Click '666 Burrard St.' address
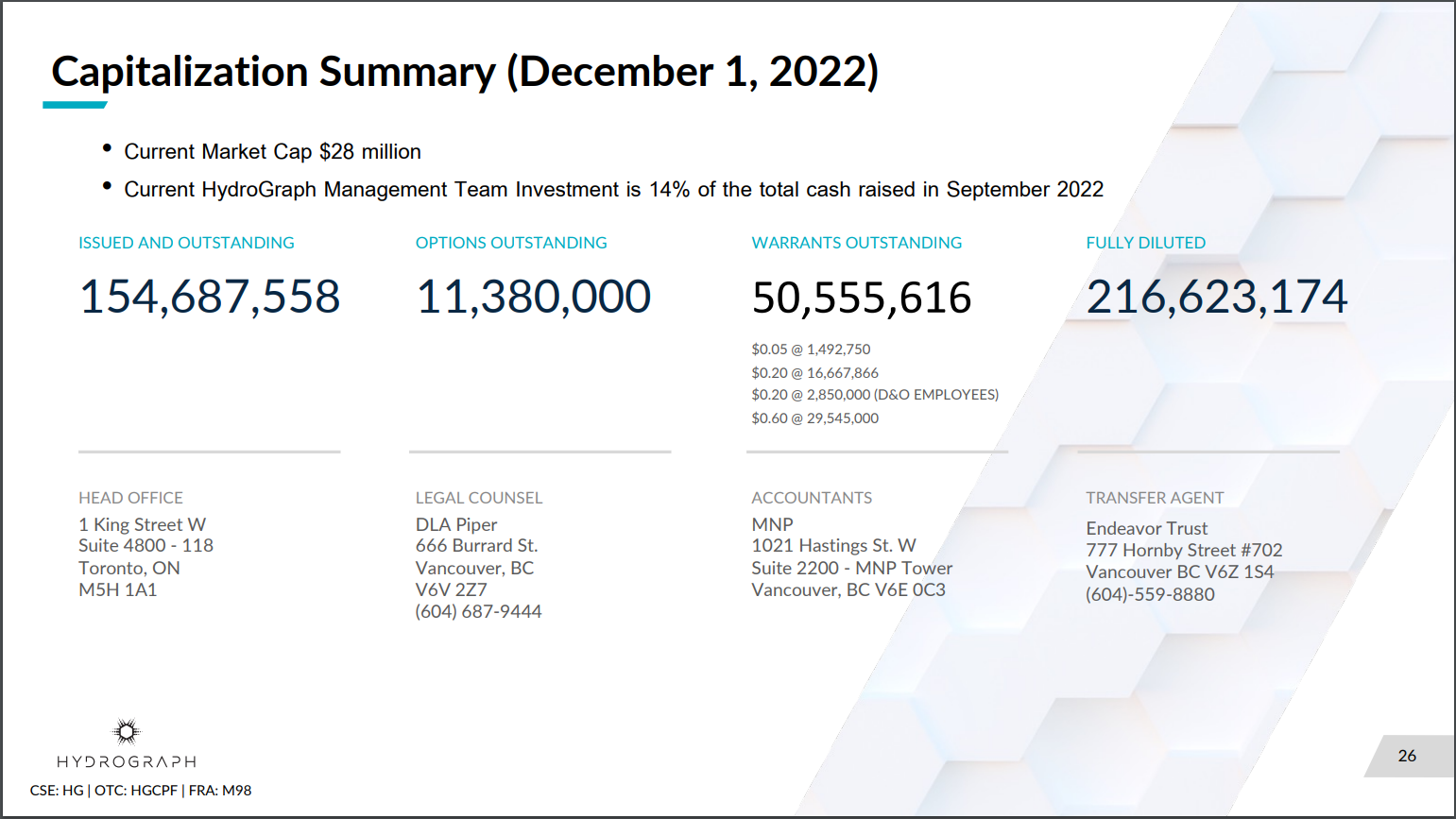 (476, 546)
